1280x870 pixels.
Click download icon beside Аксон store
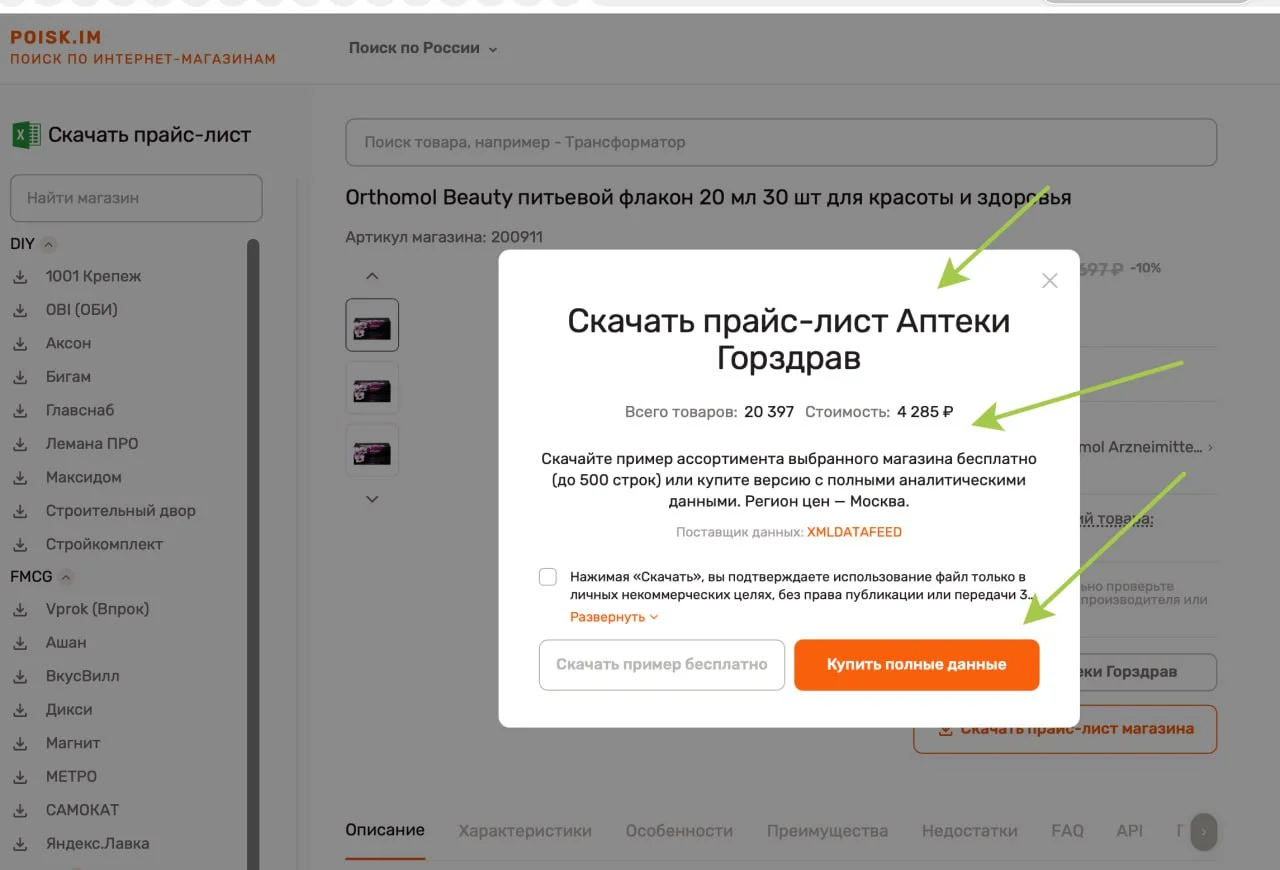point(20,344)
